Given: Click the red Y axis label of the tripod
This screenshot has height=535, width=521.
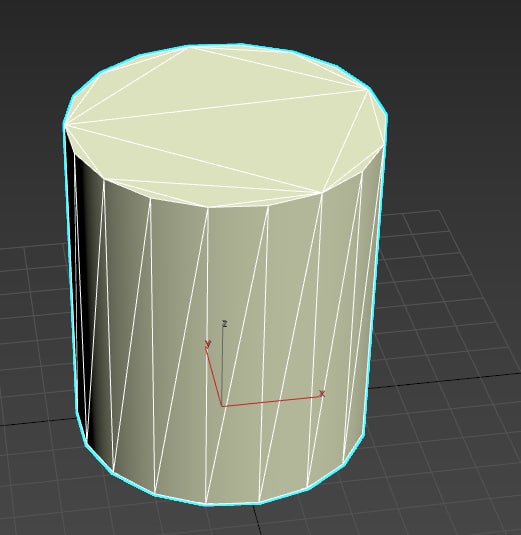Looking at the screenshot, I should tap(207, 344).
